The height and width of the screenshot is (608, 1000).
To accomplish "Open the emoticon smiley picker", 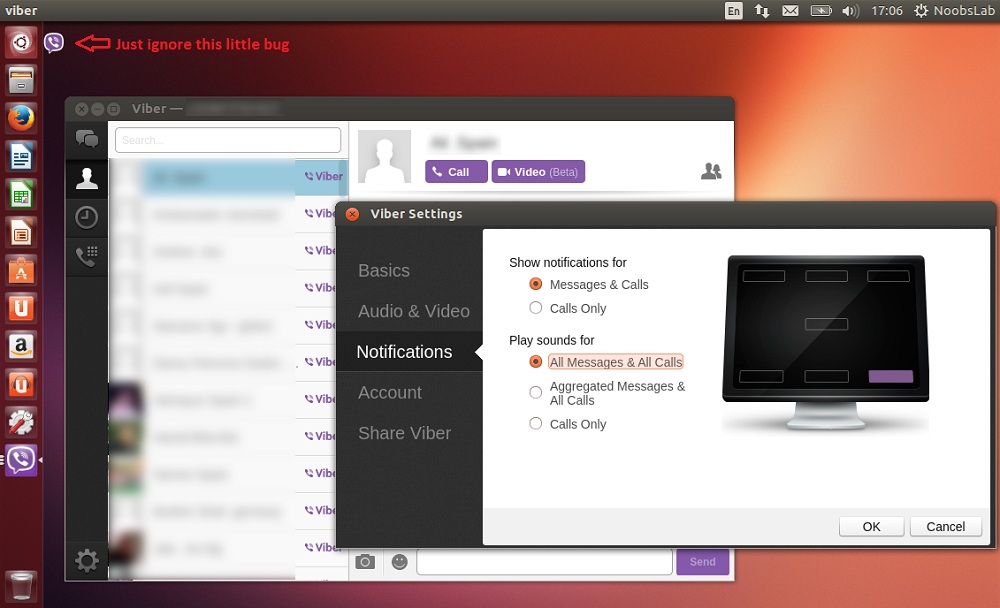I will (399, 561).
